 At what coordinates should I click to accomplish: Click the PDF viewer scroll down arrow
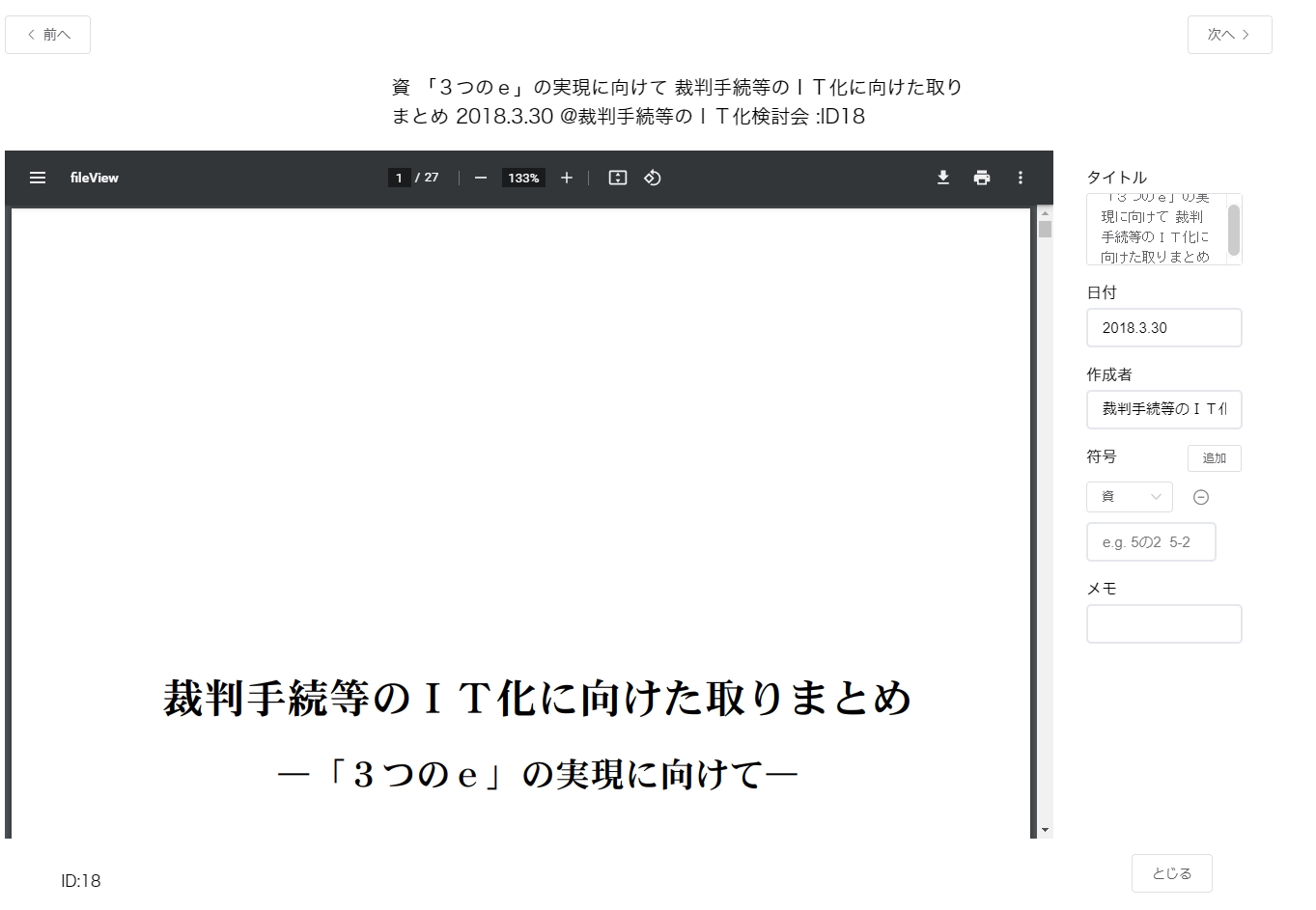click(x=1045, y=830)
